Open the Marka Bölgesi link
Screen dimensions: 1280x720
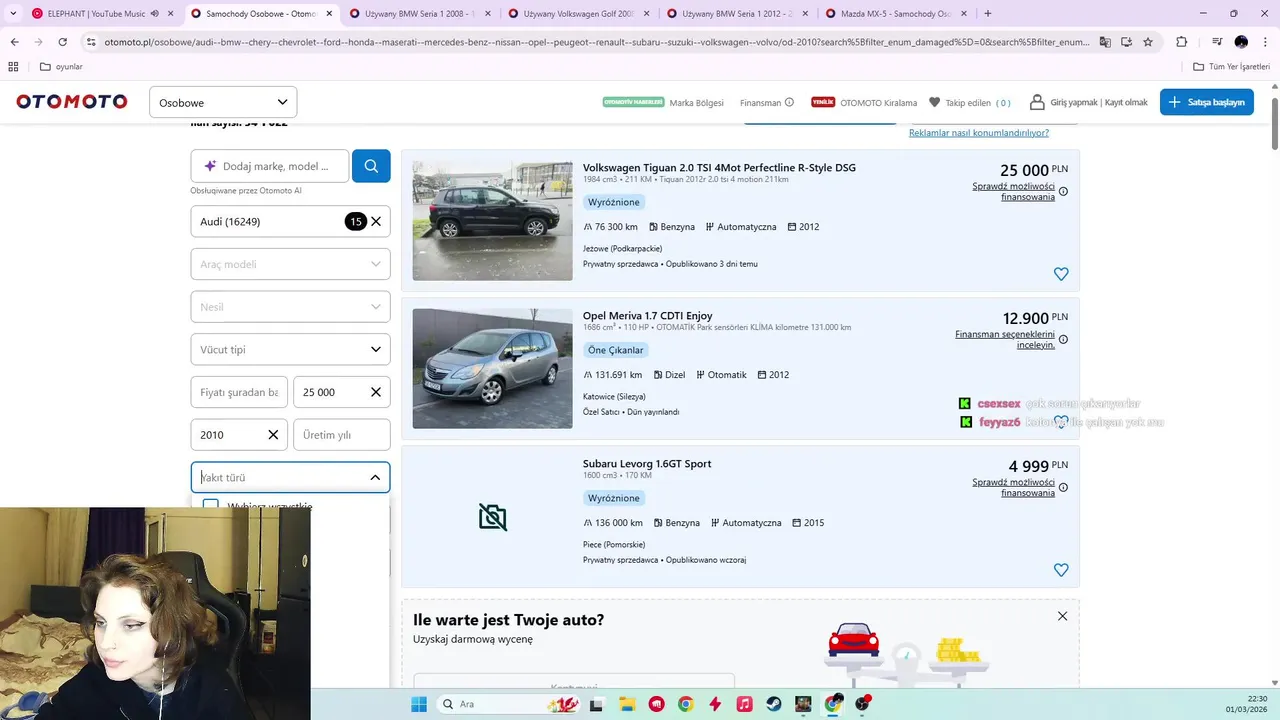pos(696,103)
